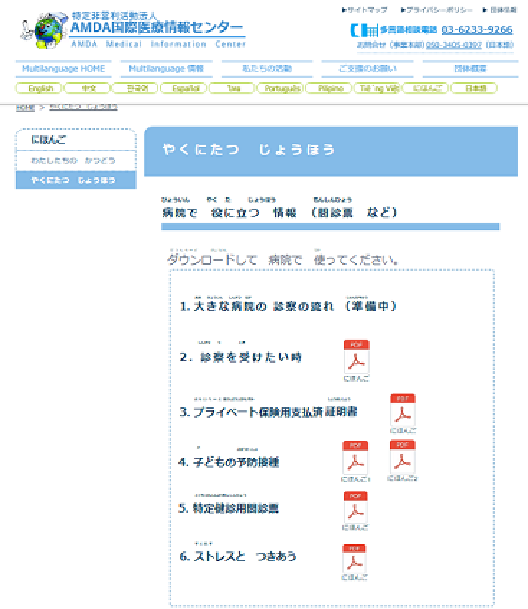Open the Multilanguage 情報 tab
Viewport: 528px width, 609px height.
pos(166,69)
